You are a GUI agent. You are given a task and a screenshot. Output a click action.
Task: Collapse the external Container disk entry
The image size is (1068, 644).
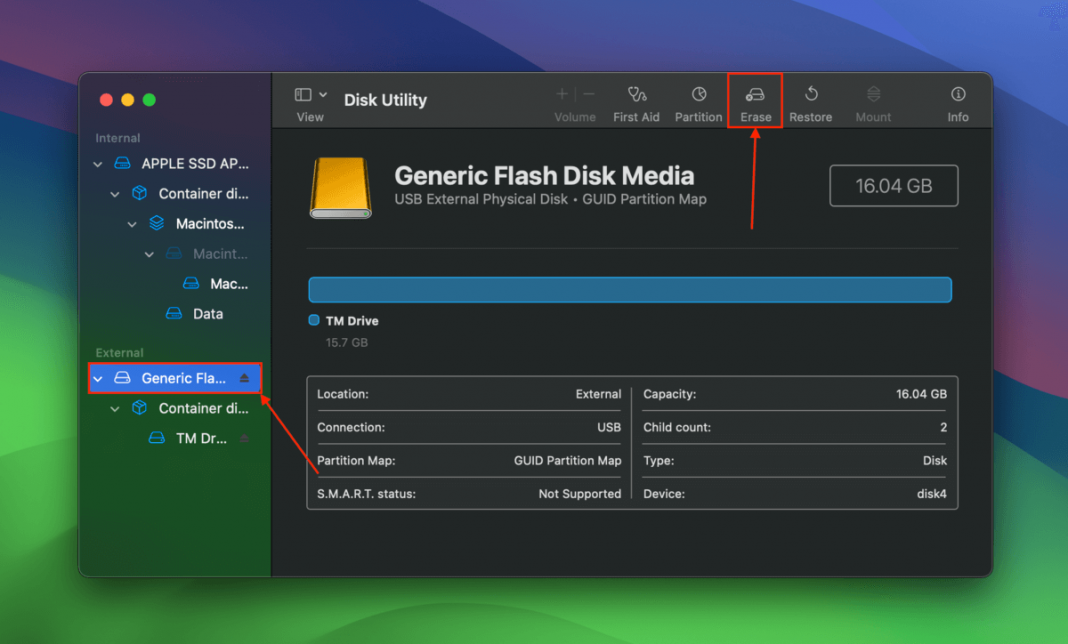pyautogui.click(x=113, y=408)
